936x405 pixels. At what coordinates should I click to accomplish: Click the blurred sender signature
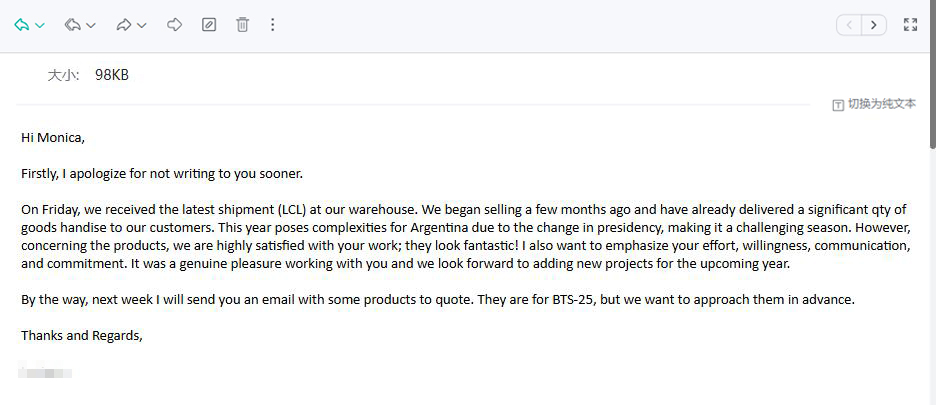coord(46,373)
